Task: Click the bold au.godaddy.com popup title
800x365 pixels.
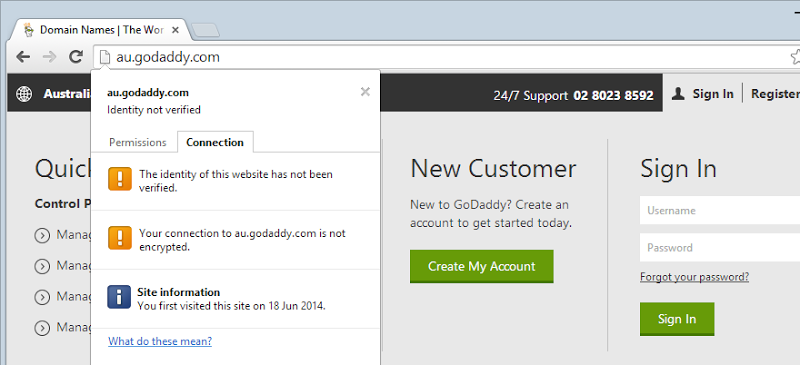Action: (148, 93)
